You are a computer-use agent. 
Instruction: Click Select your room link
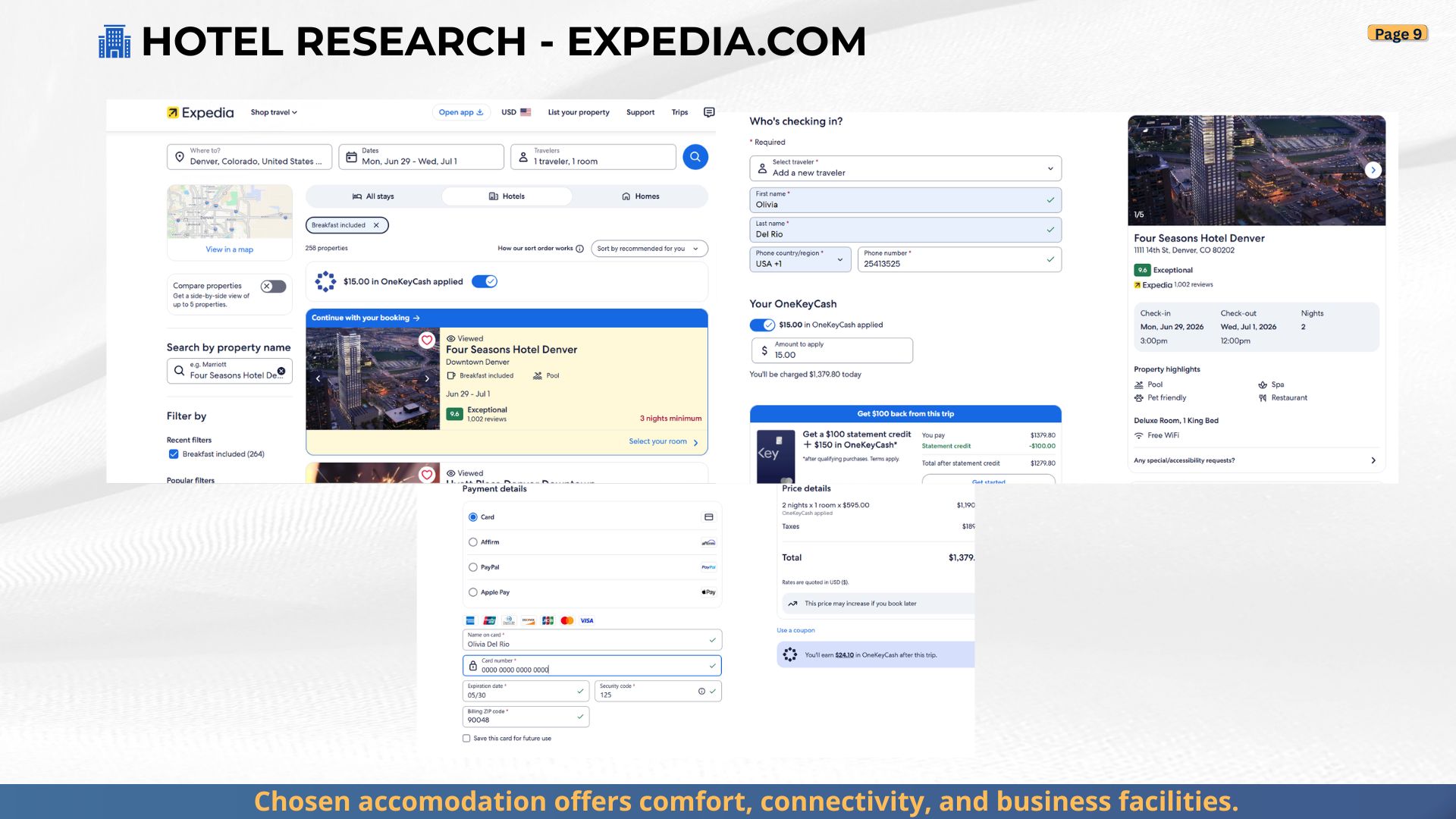[x=664, y=441]
